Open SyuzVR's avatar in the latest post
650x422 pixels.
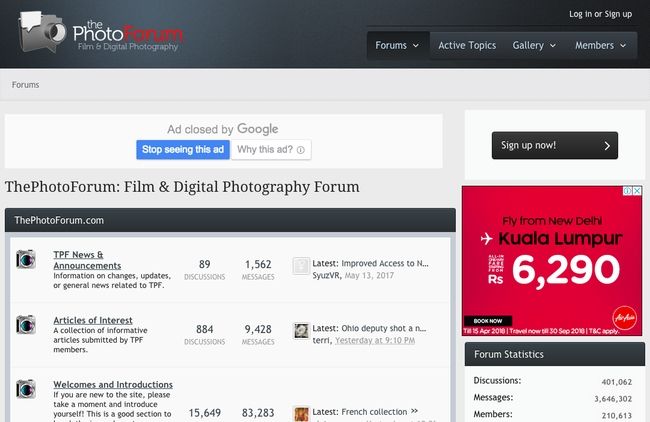click(300, 265)
